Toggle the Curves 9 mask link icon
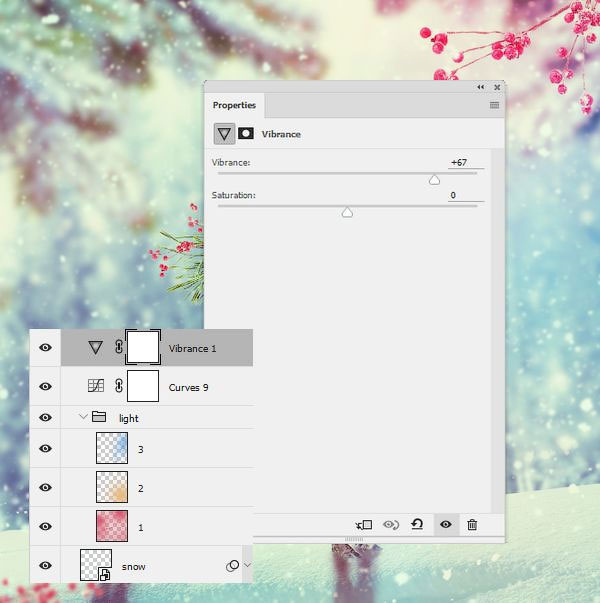This screenshot has height=603, width=600. (119, 386)
